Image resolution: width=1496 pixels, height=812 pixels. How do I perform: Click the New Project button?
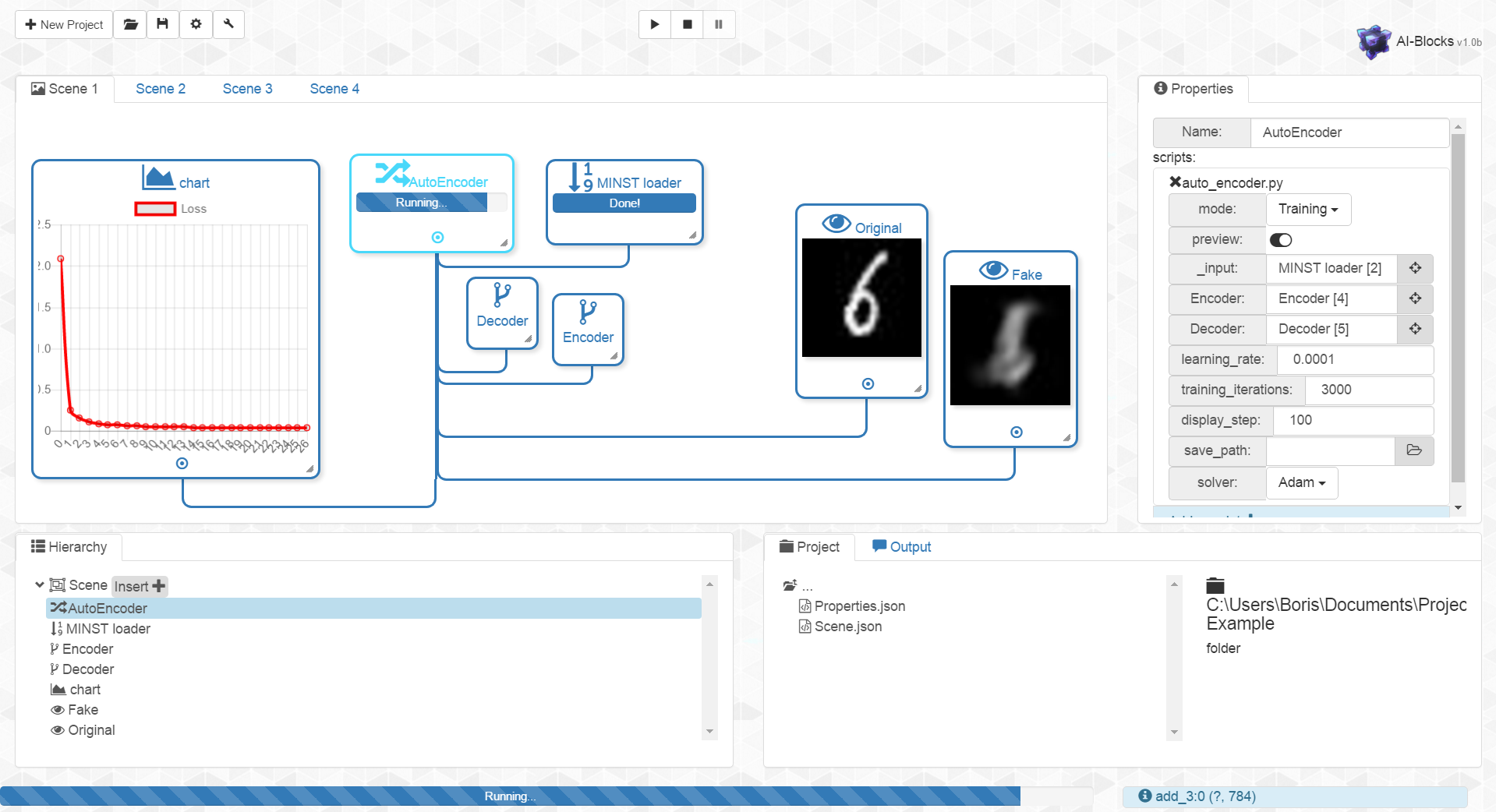[62, 24]
